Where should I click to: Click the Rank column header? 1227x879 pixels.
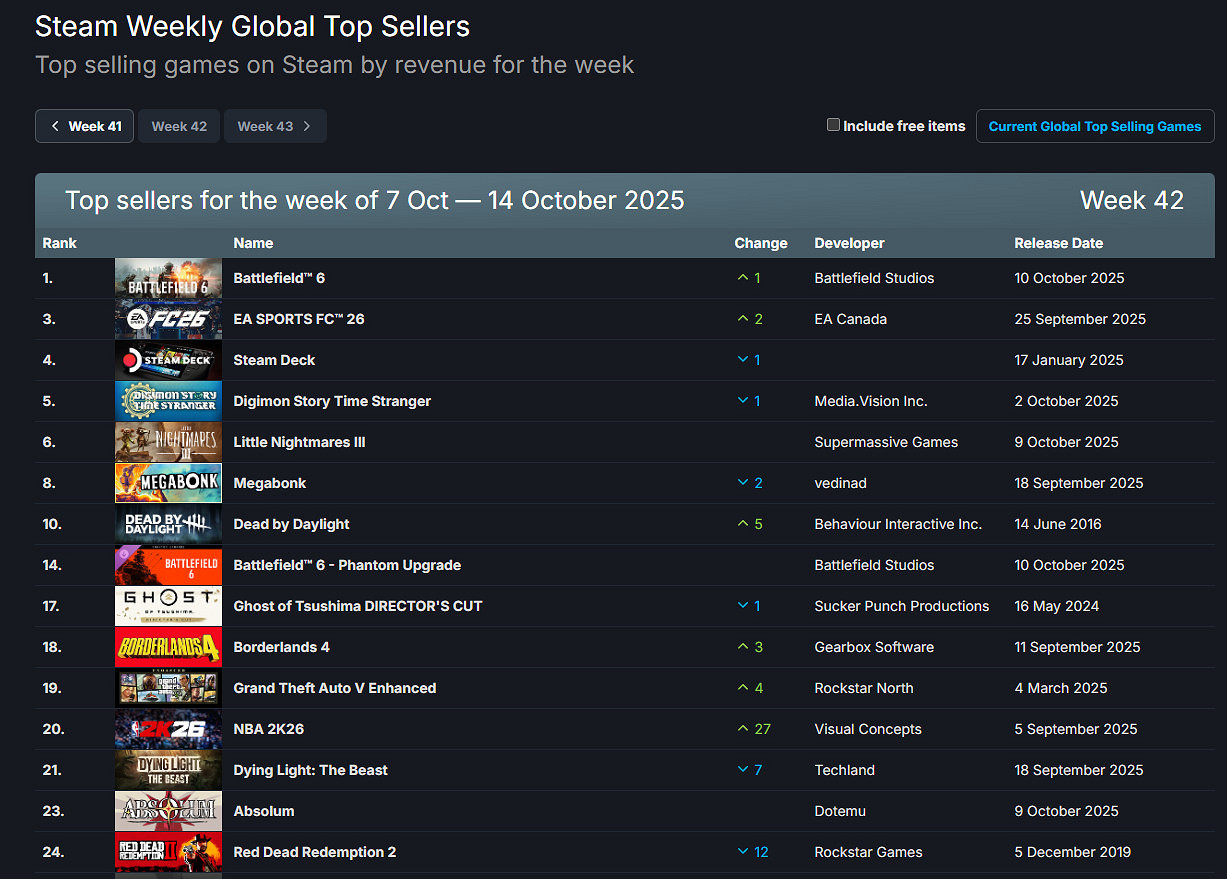coord(60,243)
